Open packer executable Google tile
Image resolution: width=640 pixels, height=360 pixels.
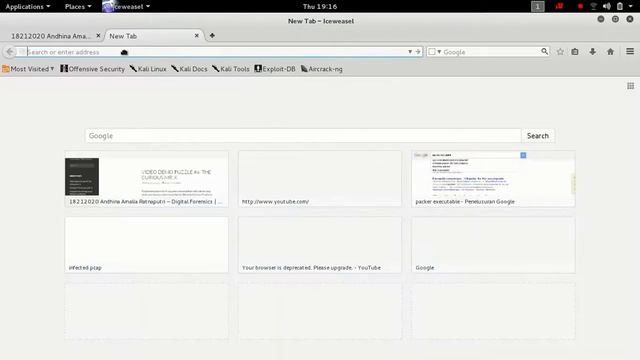click(x=493, y=179)
